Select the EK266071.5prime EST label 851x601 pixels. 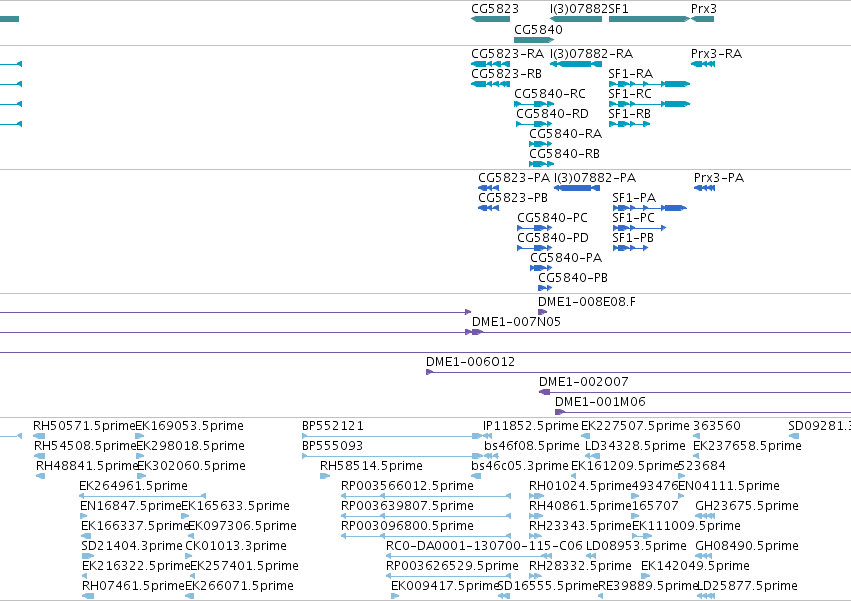pos(239,586)
